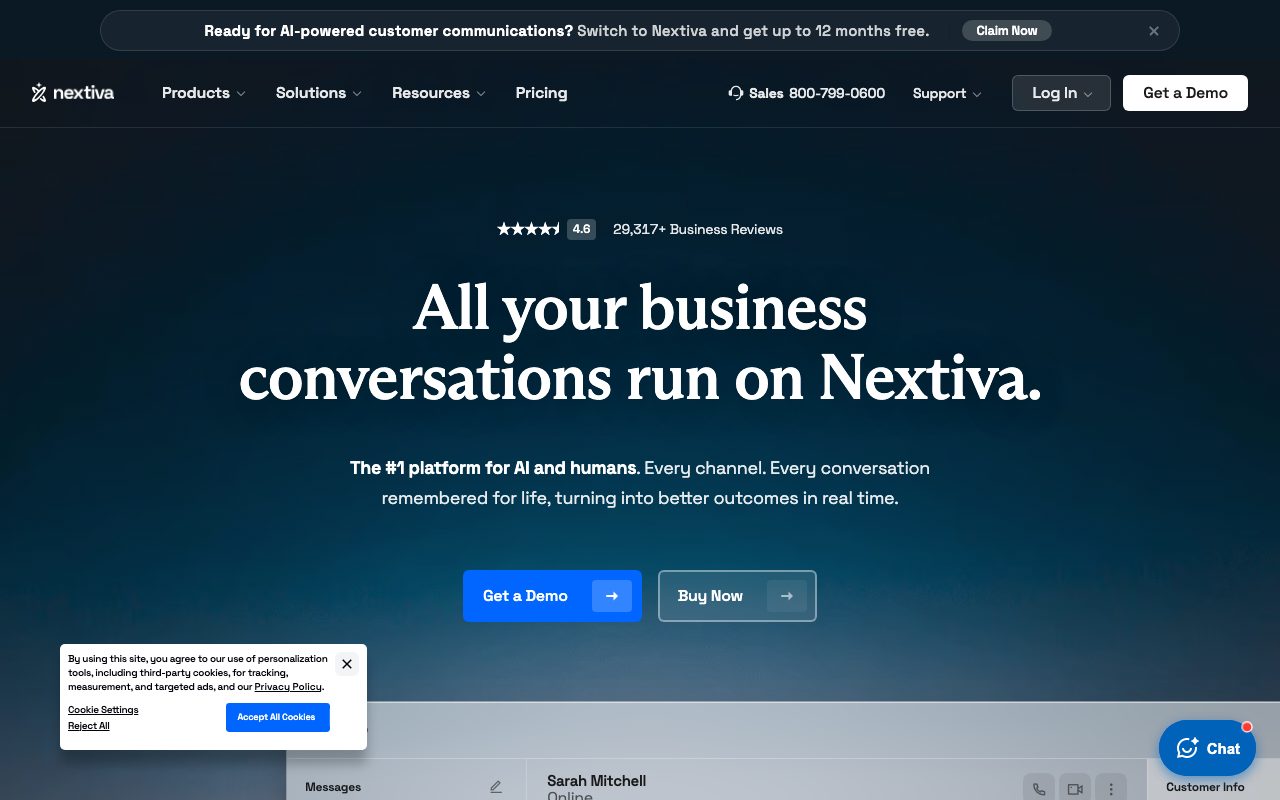Open the Support dropdown

tap(947, 93)
